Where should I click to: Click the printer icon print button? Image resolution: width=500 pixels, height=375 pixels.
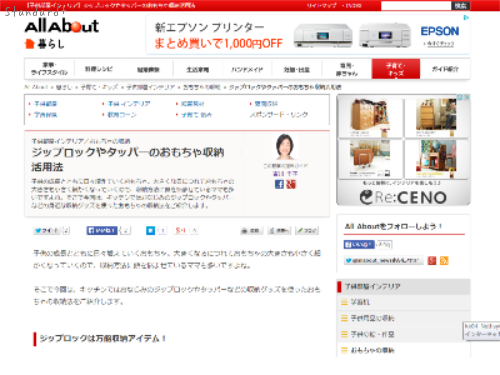[252, 231]
